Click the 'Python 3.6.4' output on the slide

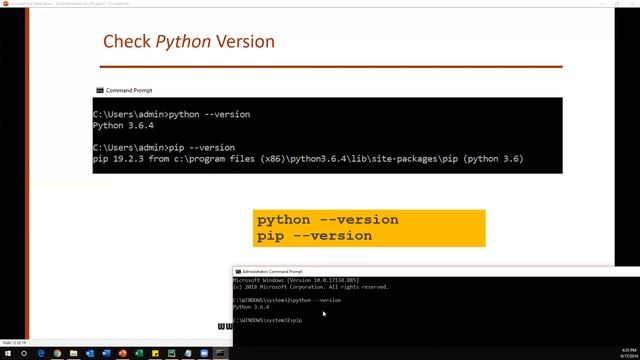tap(123, 126)
